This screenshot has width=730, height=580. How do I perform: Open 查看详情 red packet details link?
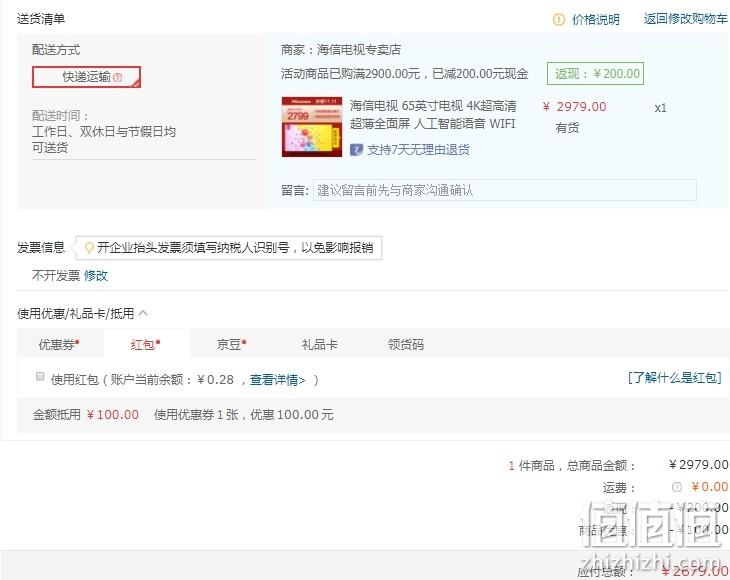click(x=277, y=380)
